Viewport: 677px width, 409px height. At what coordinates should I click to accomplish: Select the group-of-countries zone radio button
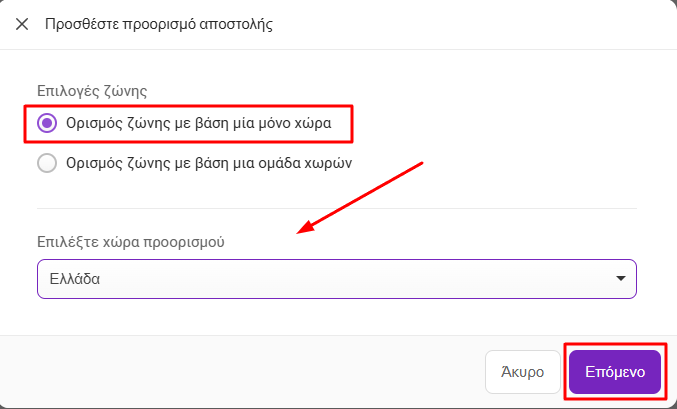(47, 163)
